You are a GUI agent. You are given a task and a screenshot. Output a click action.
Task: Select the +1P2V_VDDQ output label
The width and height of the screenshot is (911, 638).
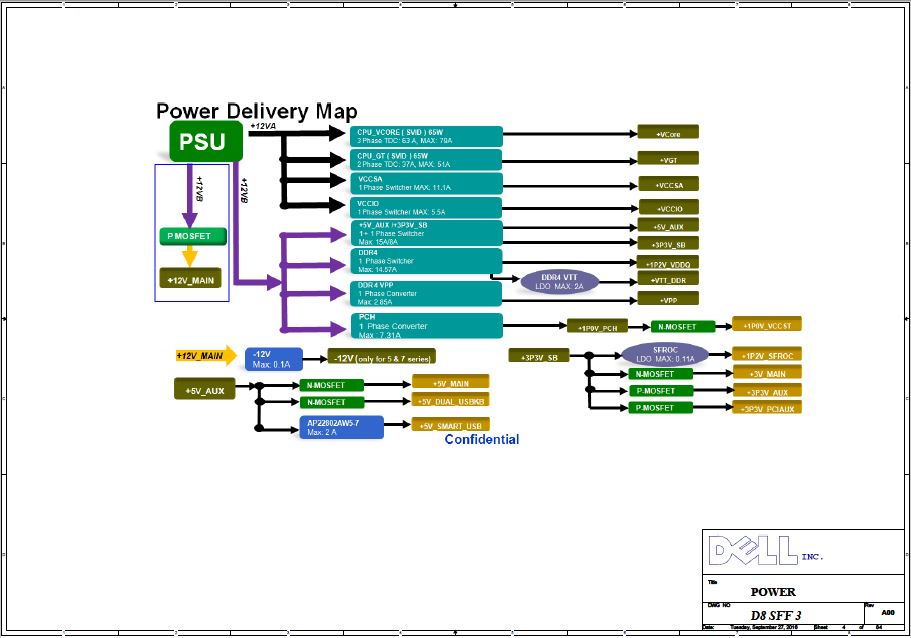(x=668, y=263)
